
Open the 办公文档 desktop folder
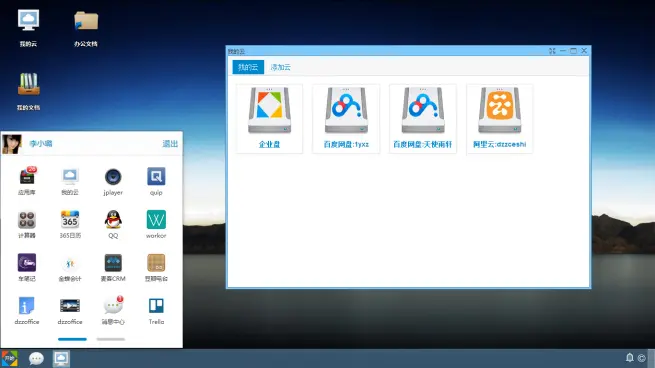86,29
